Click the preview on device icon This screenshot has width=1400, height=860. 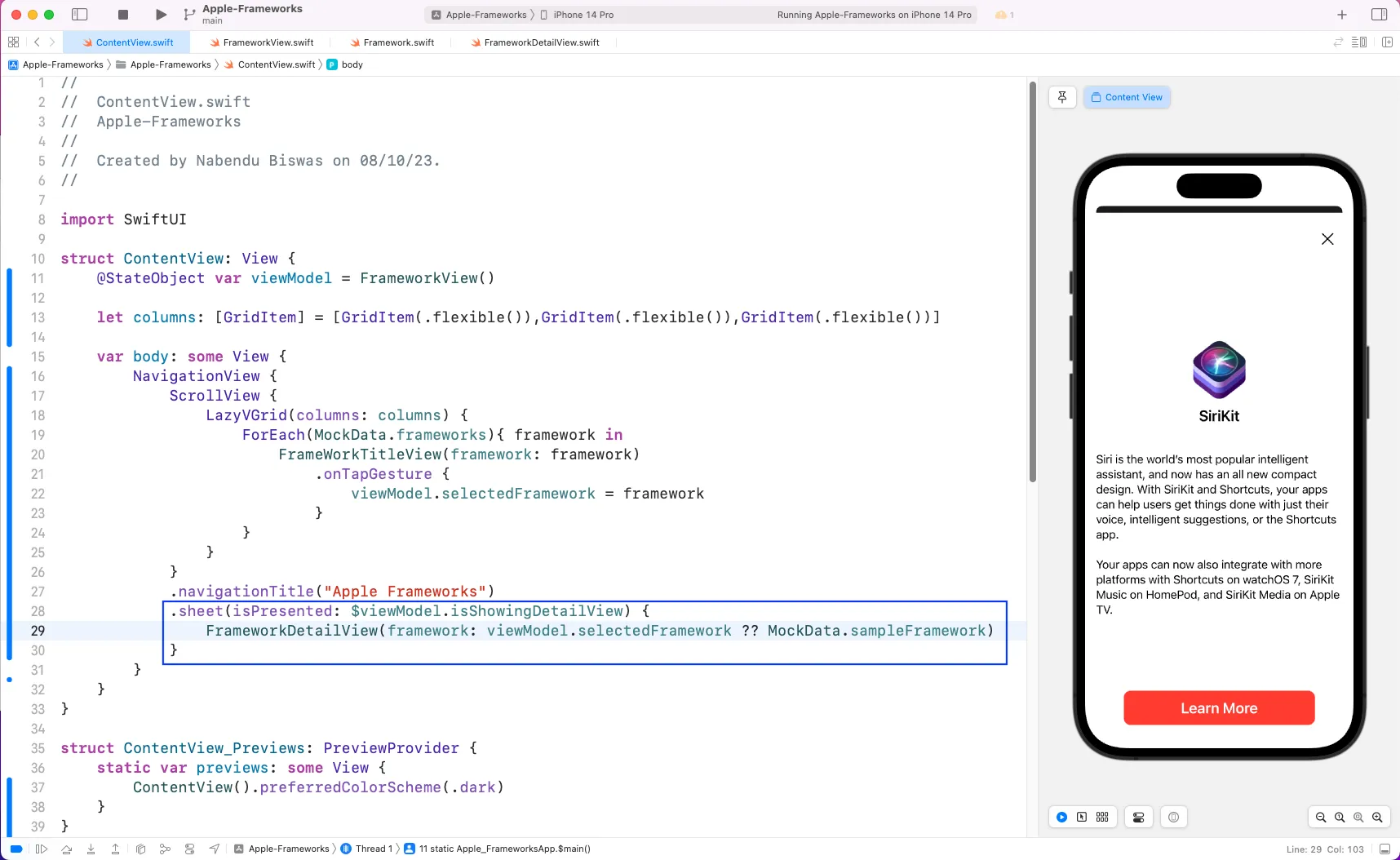pyautogui.click(x=1173, y=817)
